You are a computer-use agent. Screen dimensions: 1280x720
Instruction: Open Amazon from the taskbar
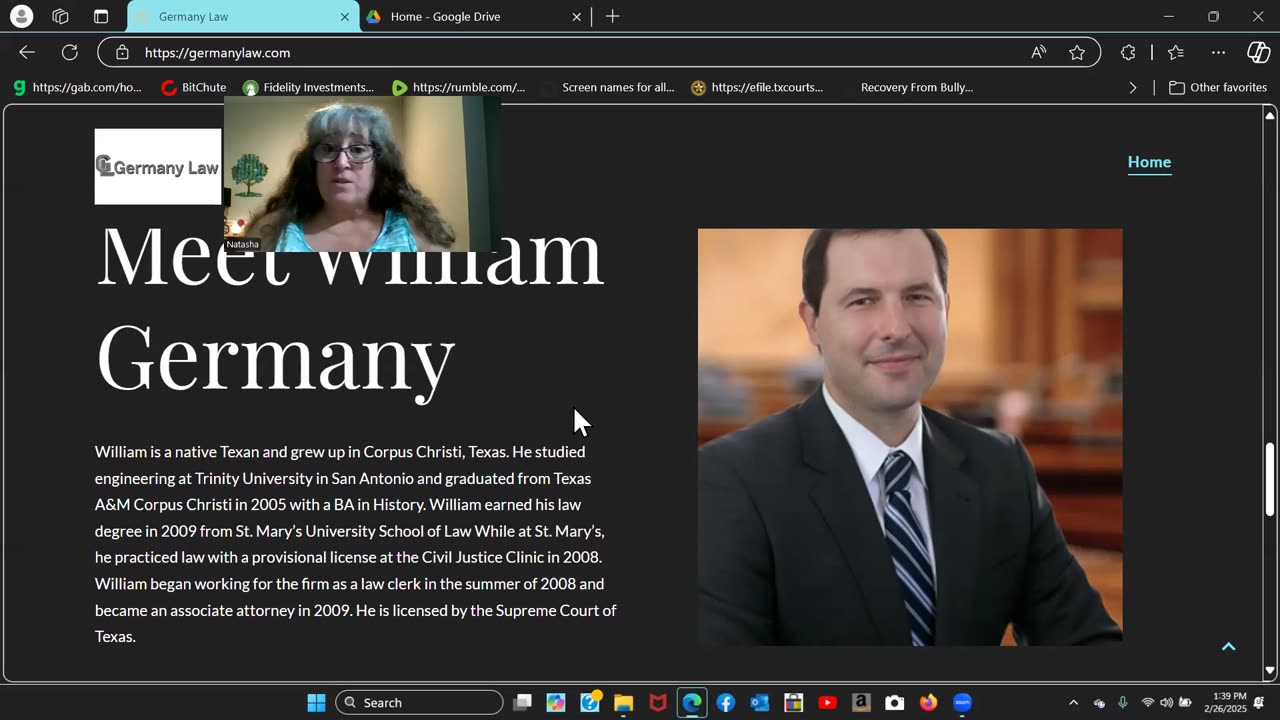pos(861,702)
